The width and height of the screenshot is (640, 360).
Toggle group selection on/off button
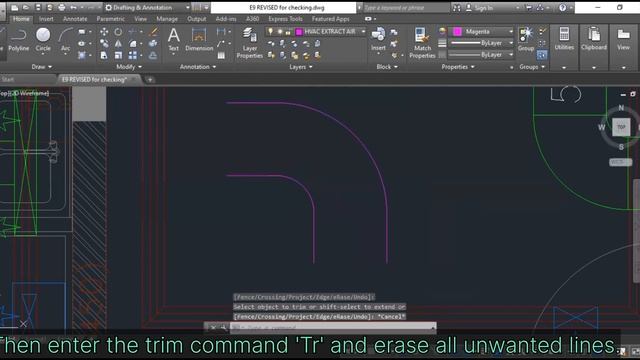coord(542,55)
